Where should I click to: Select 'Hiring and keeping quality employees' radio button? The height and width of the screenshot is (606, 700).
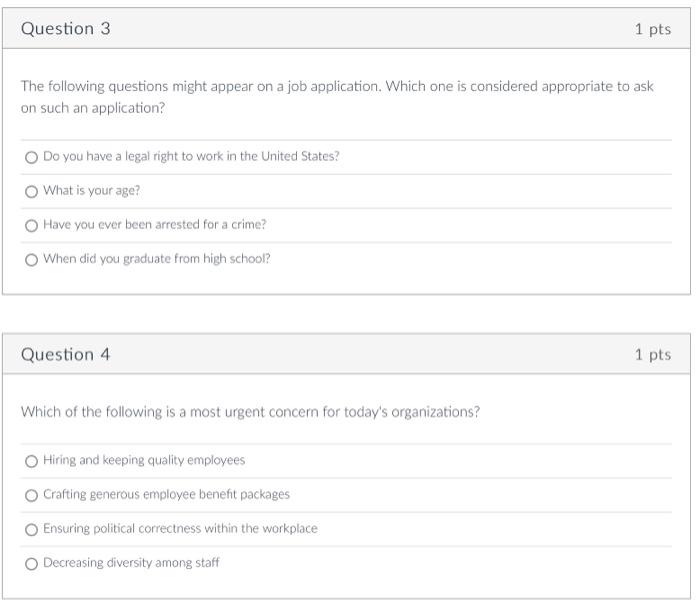(x=32, y=461)
